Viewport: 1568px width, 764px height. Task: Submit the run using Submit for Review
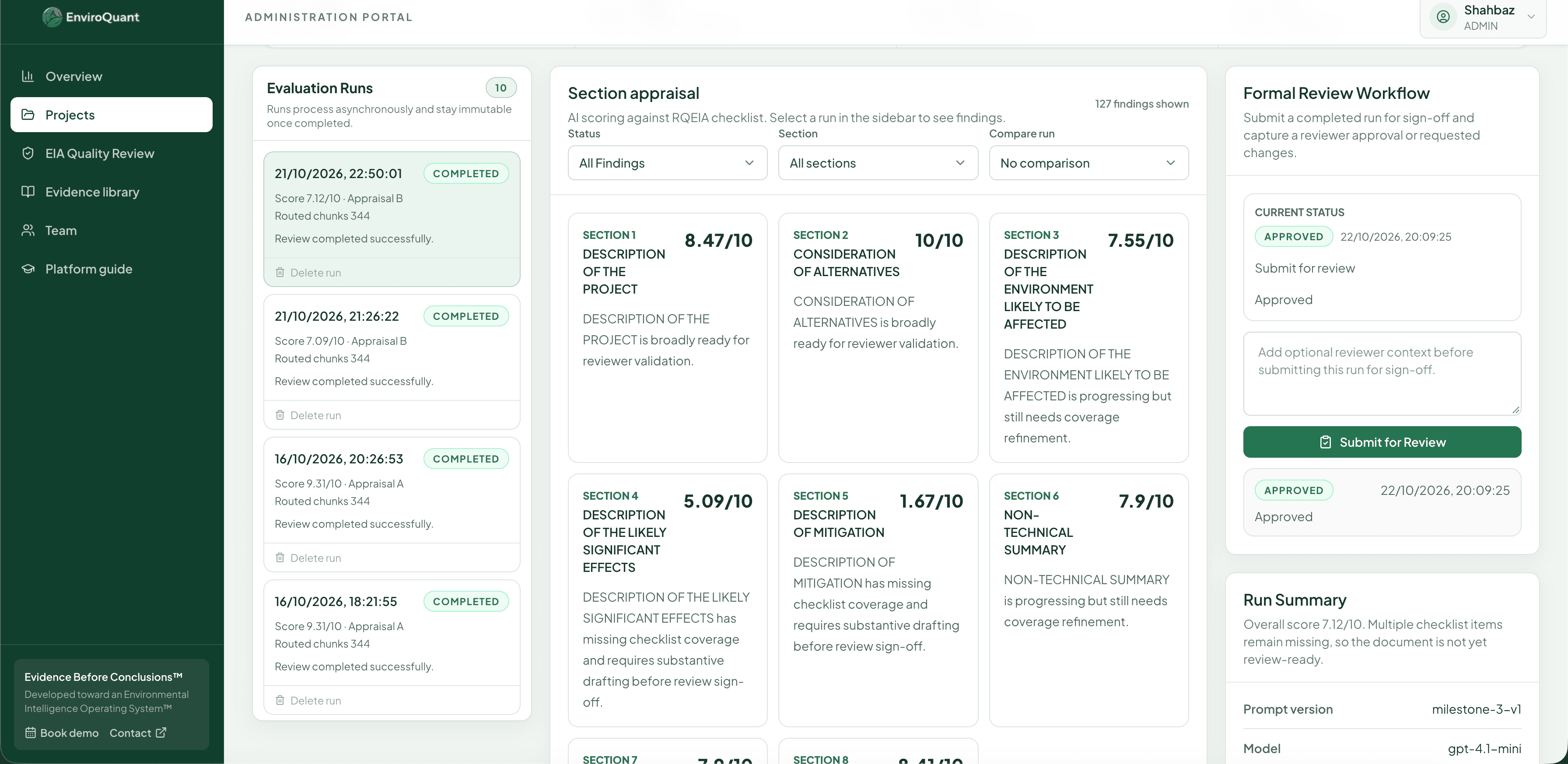click(x=1382, y=442)
